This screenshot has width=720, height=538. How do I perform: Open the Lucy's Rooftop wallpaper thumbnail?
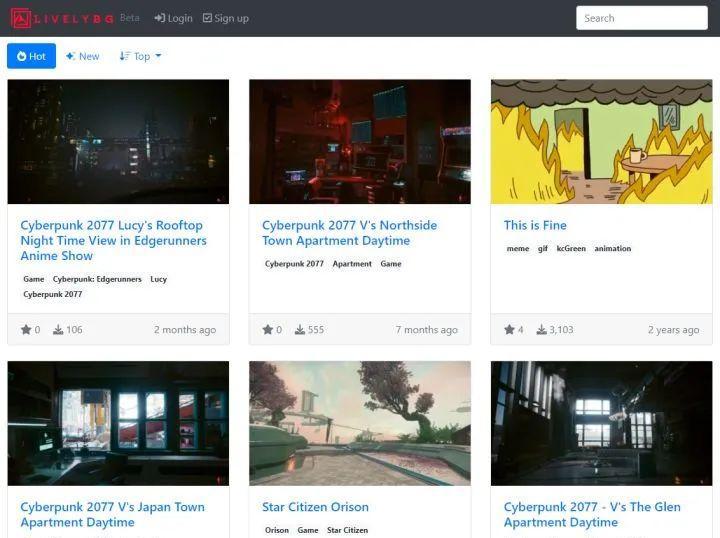pos(118,141)
